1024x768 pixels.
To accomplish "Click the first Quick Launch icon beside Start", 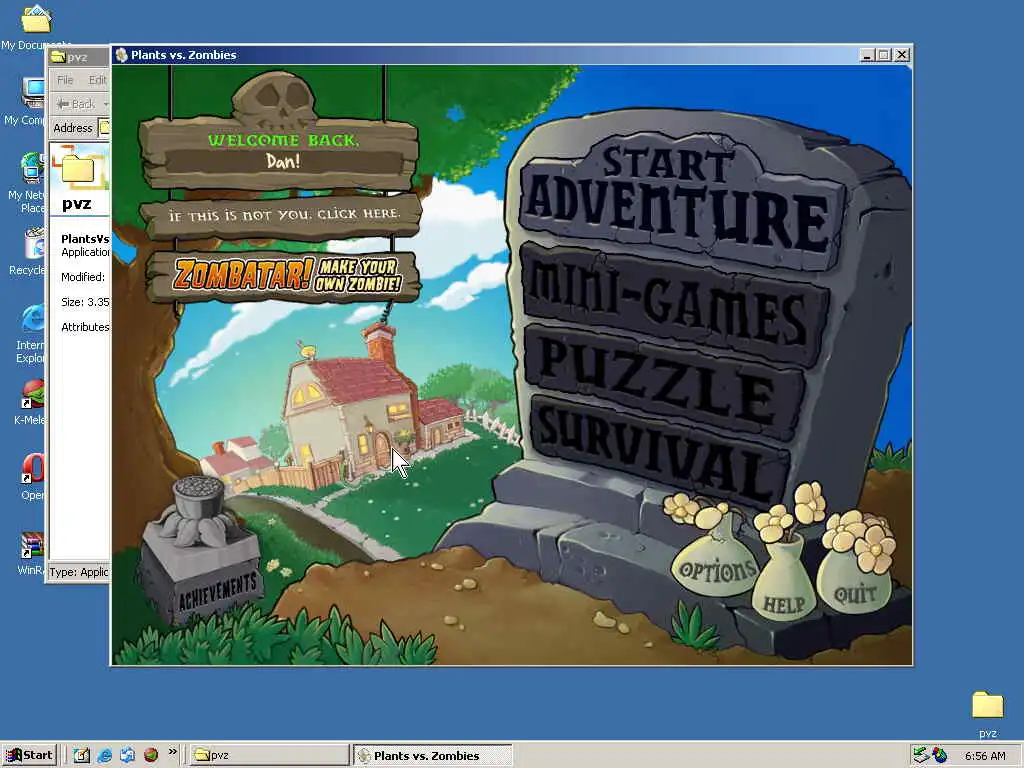I will (81, 755).
